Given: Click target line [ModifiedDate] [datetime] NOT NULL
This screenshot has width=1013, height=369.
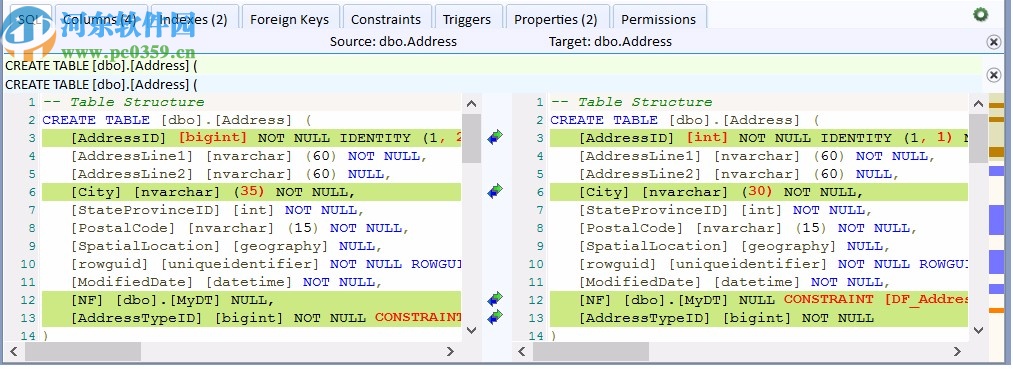Looking at the screenshot, I should [x=735, y=282].
